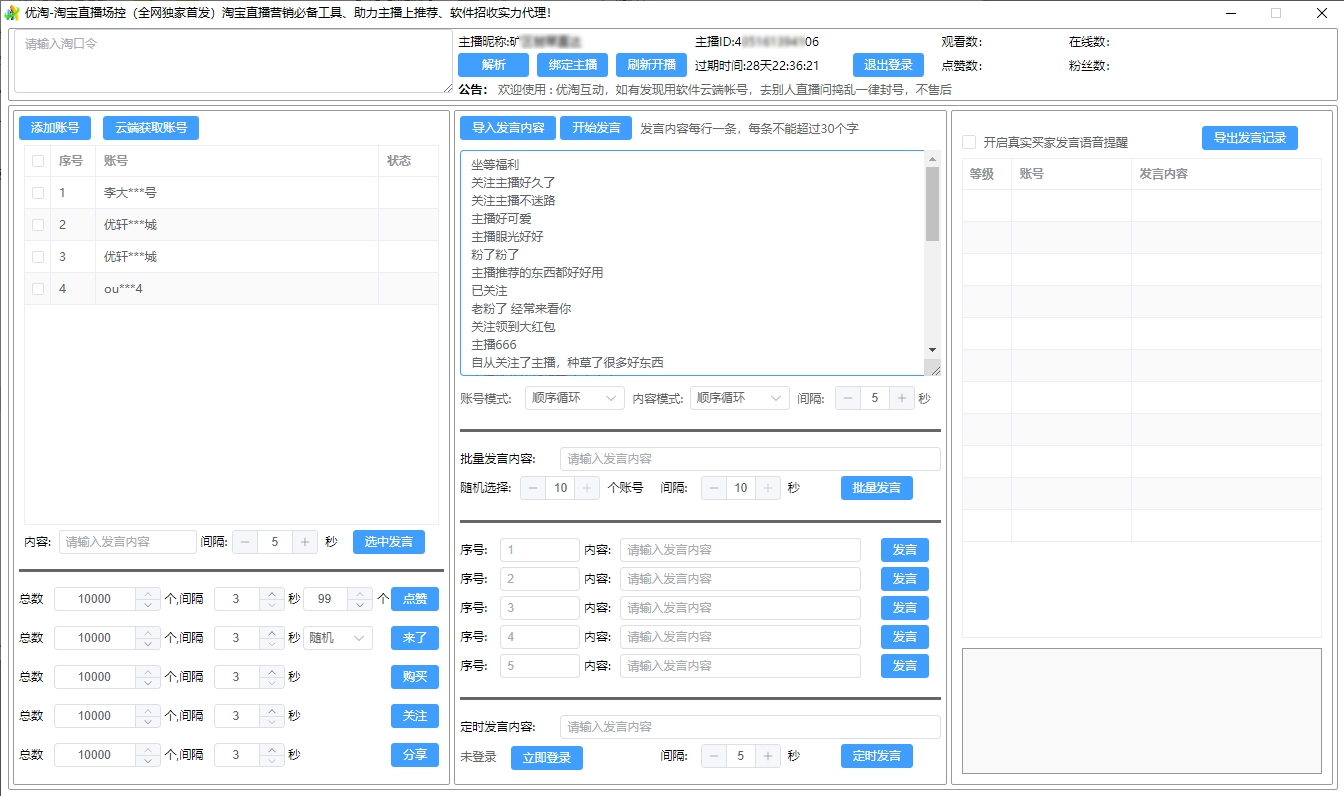This screenshot has width=1344, height=796.
Task: Enable 开启真实买家发言语音提醒 checkbox
Action: point(968,142)
